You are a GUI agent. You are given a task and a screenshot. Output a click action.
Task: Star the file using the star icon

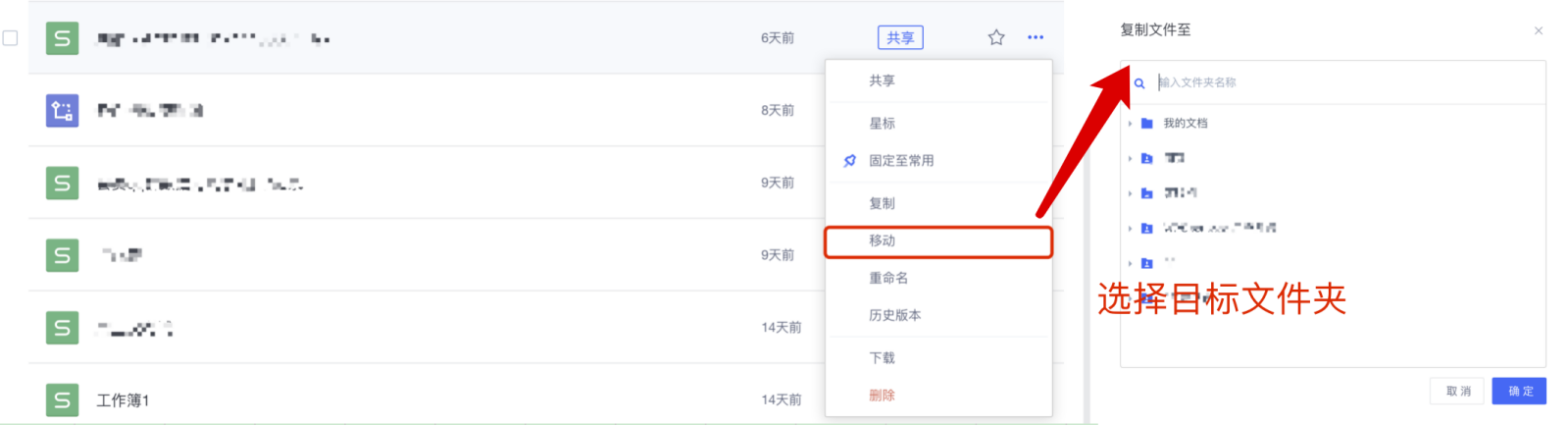[996, 37]
